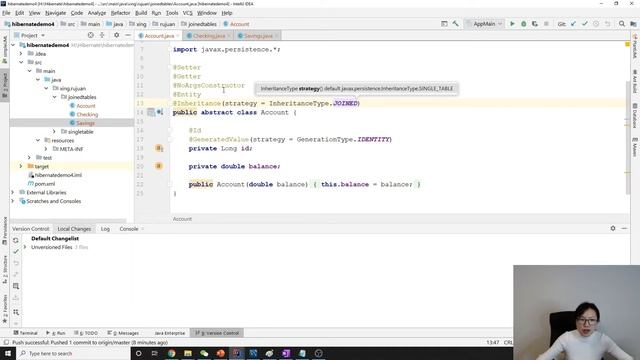Open Windows Task View from the taskbar
This screenshot has height=360, width=640.
coord(155,353)
